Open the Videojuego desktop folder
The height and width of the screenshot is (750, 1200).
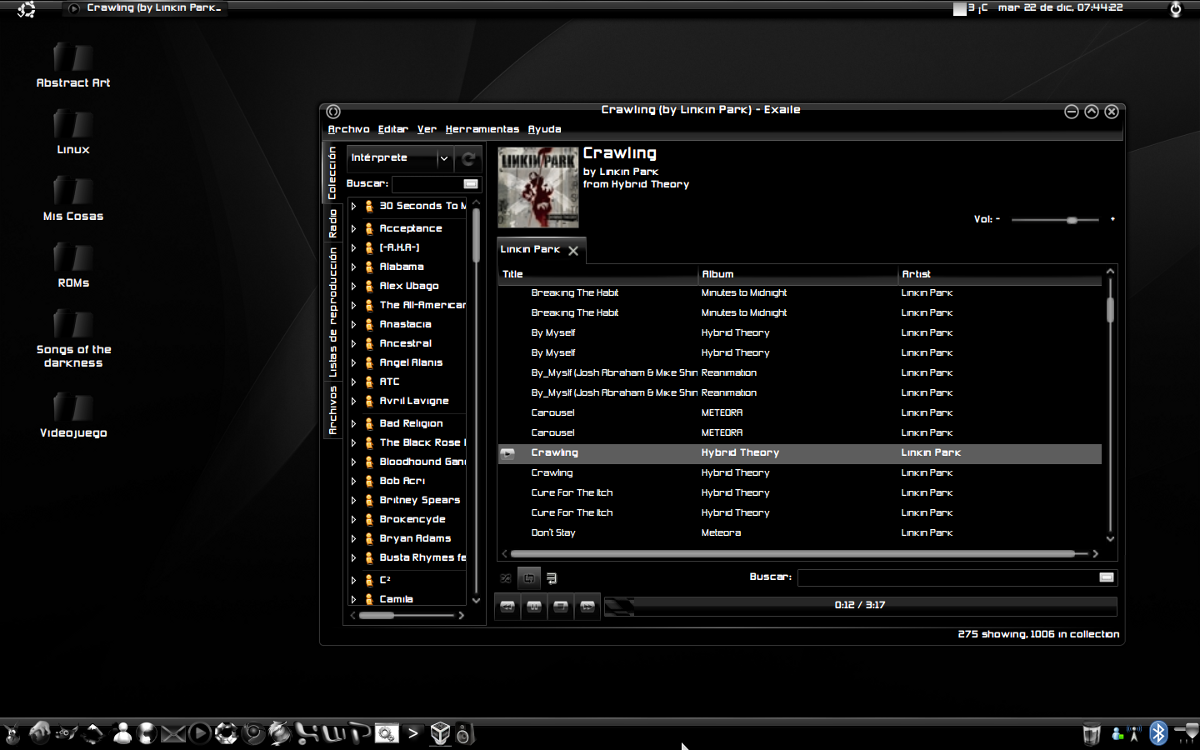73,415
